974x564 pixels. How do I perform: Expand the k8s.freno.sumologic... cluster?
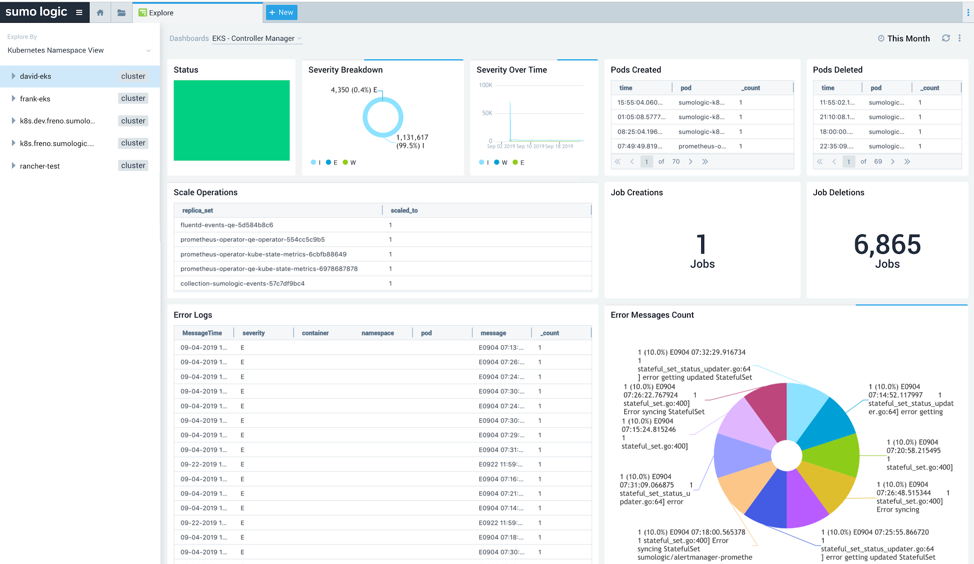point(13,143)
